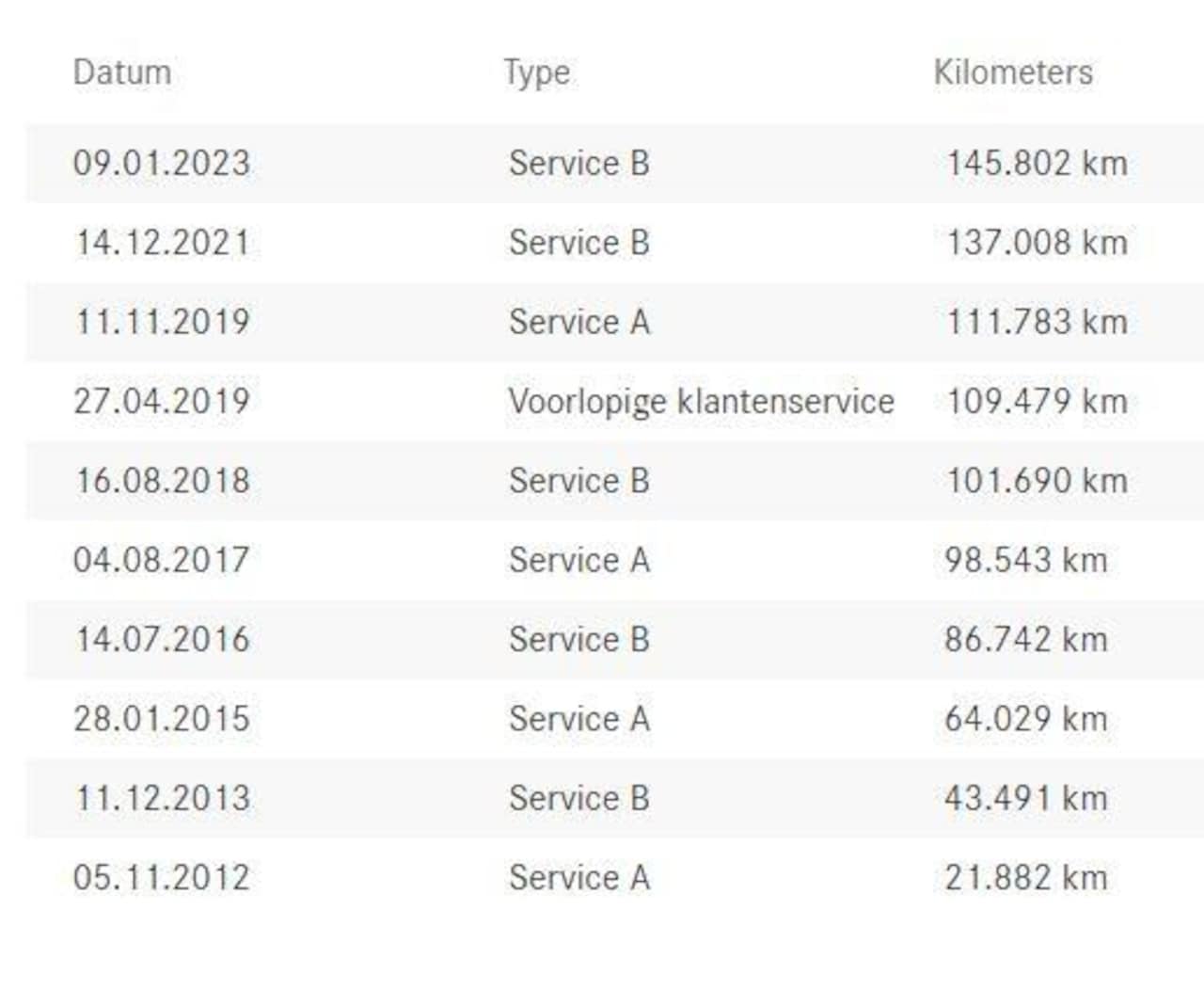Click the 05.11.2012 date cell

click(x=162, y=878)
